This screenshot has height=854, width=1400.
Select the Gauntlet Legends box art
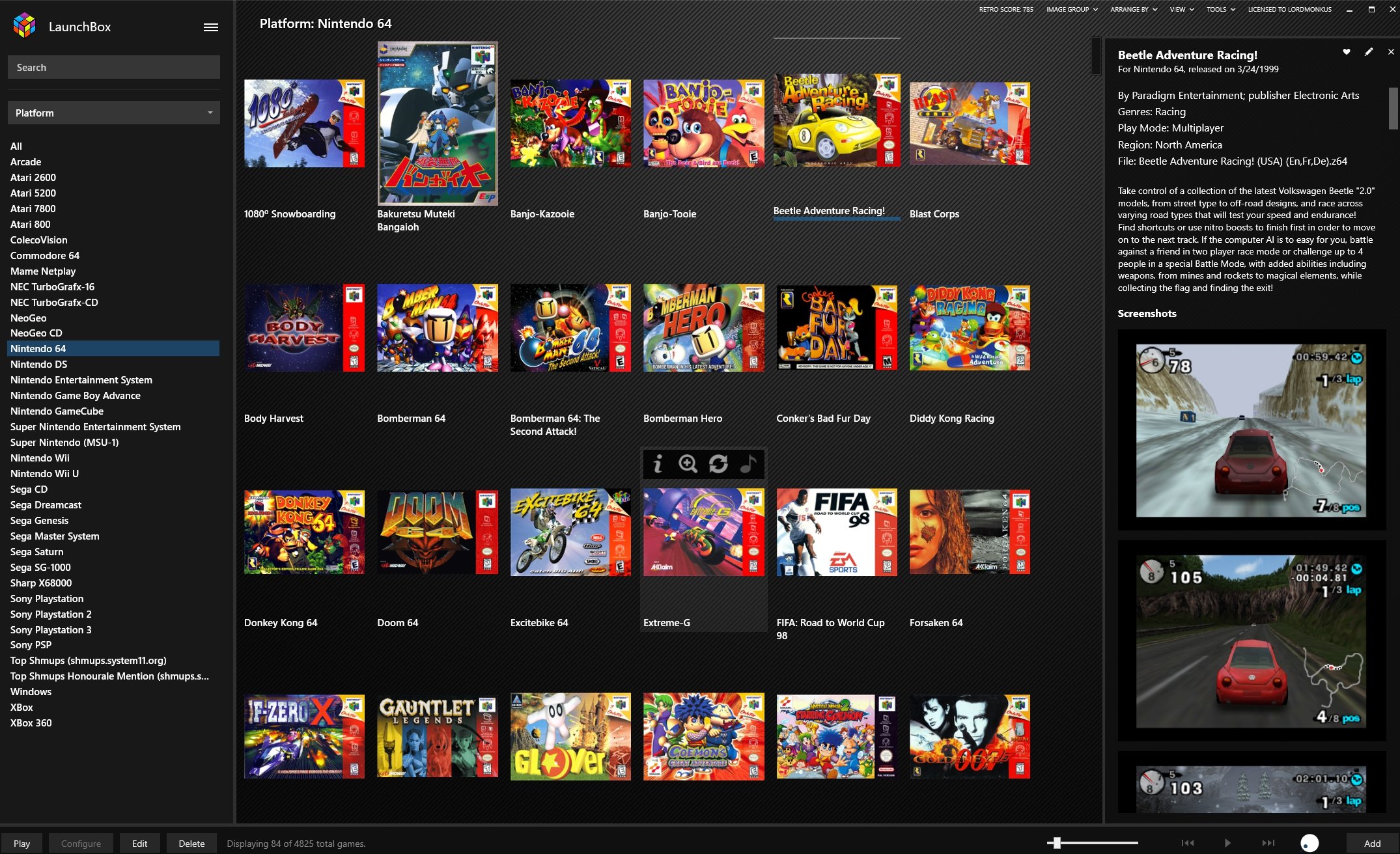[x=438, y=737]
